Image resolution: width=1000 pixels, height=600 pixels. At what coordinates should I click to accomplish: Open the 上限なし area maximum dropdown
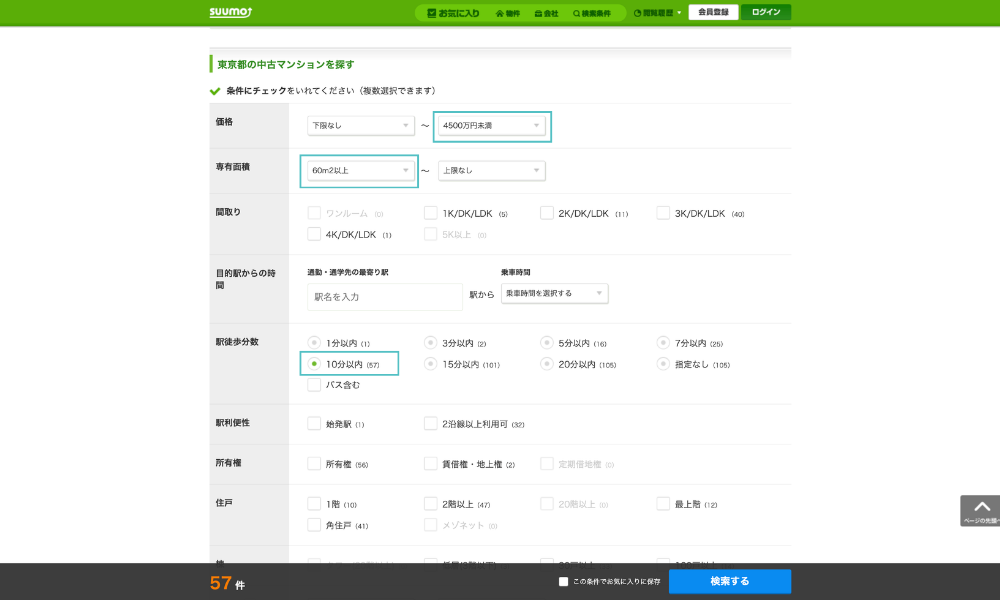point(491,170)
